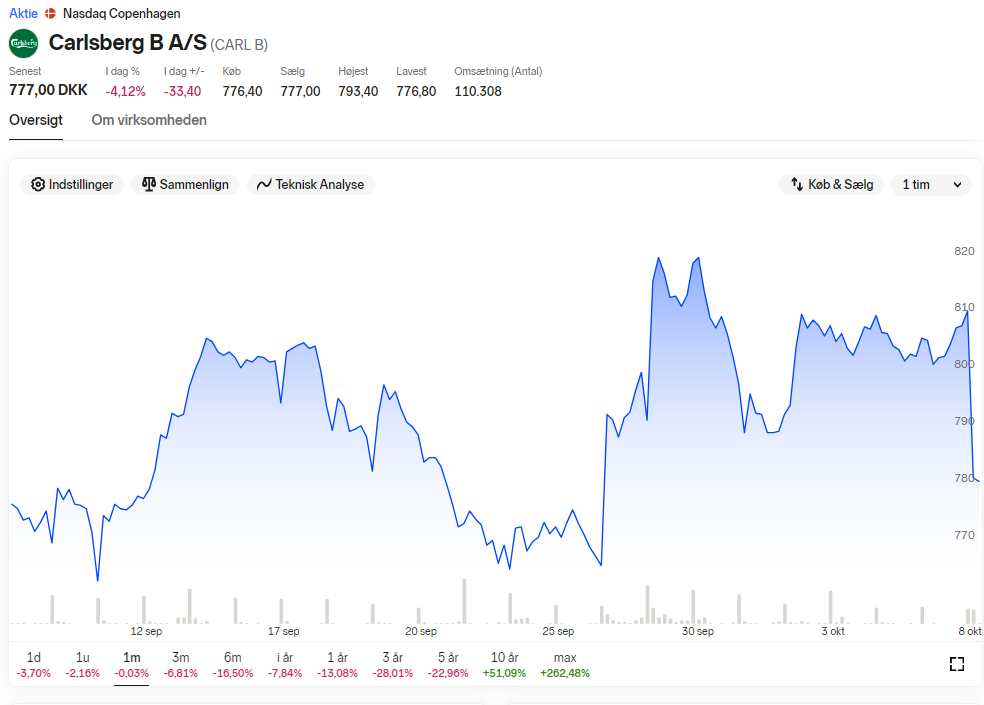Select the 3 år time range
The width and height of the screenshot is (984, 705).
click(392, 665)
